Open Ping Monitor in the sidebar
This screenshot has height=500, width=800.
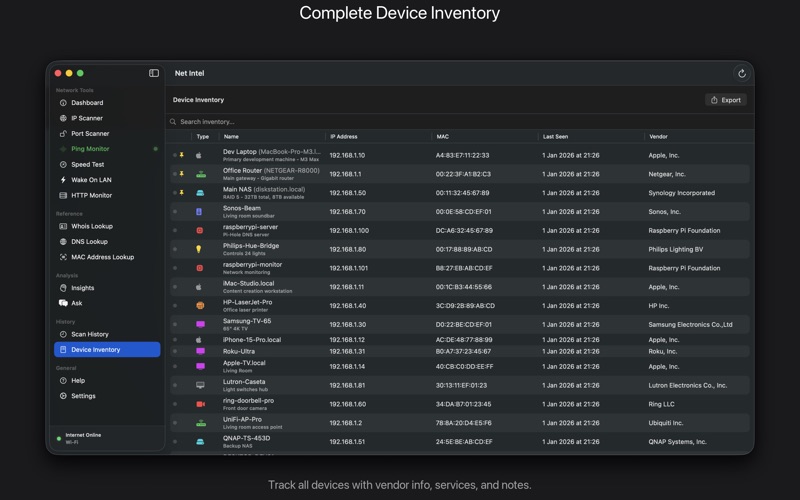pos(107,148)
